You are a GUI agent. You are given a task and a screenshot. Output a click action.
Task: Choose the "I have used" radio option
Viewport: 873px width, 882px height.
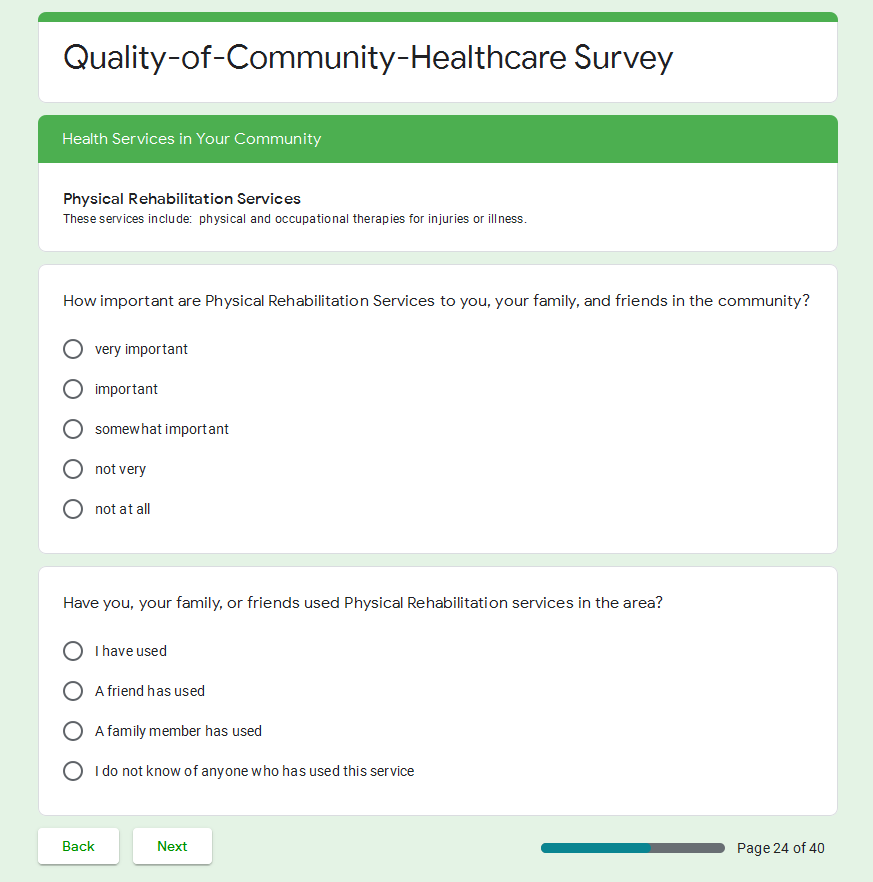pyautogui.click(x=73, y=651)
